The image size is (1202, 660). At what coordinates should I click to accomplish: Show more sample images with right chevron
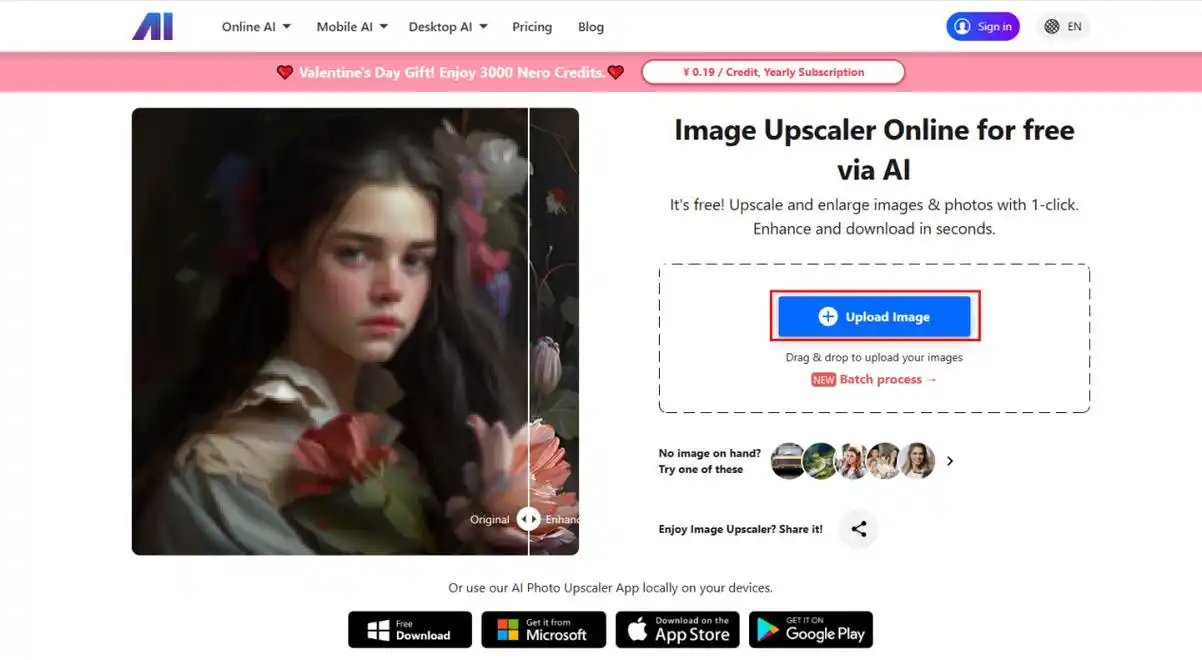point(950,461)
